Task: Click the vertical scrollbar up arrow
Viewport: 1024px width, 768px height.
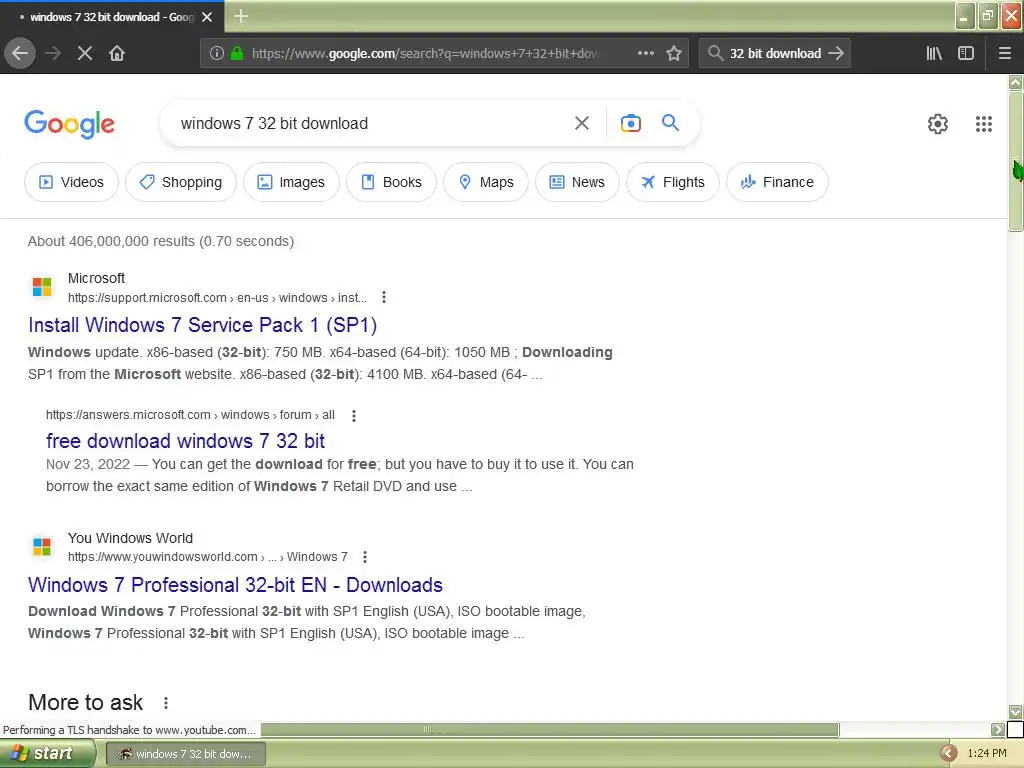Action: click(x=1015, y=82)
